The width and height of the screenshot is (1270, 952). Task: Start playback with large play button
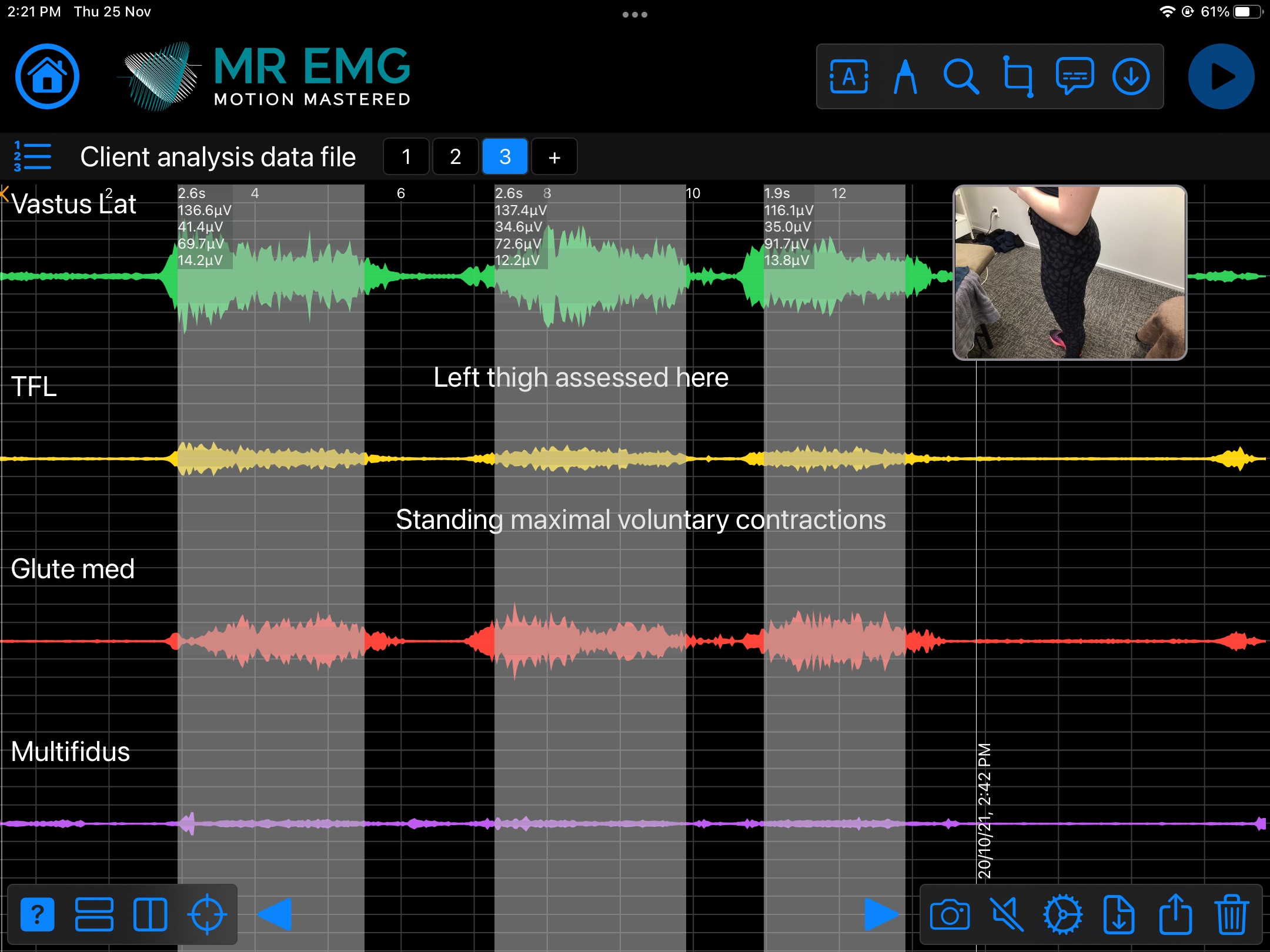point(1221,76)
